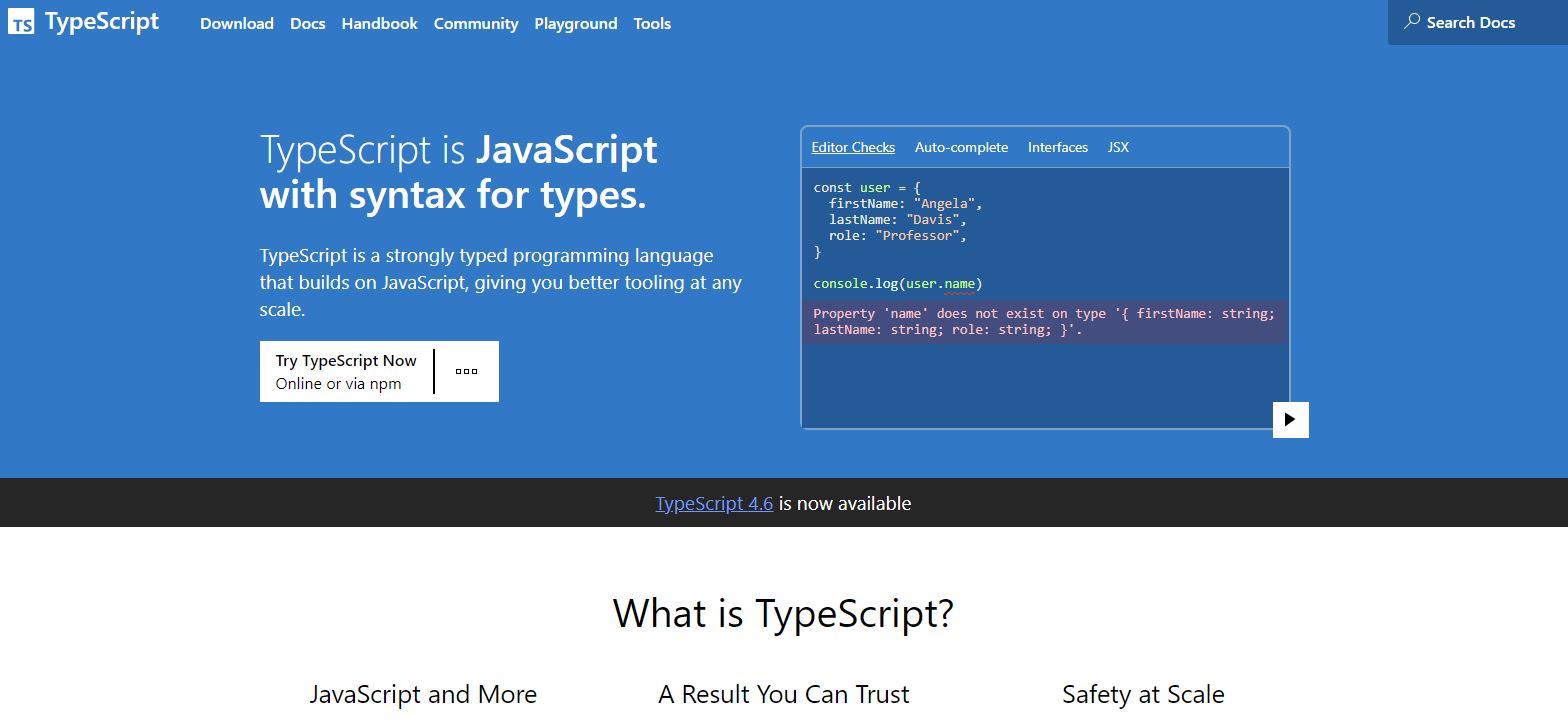The height and width of the screenshot is (724, 1568).
Task: Click the three-squares icon on Try TypeScript button
Action: [x=466, y=371]
